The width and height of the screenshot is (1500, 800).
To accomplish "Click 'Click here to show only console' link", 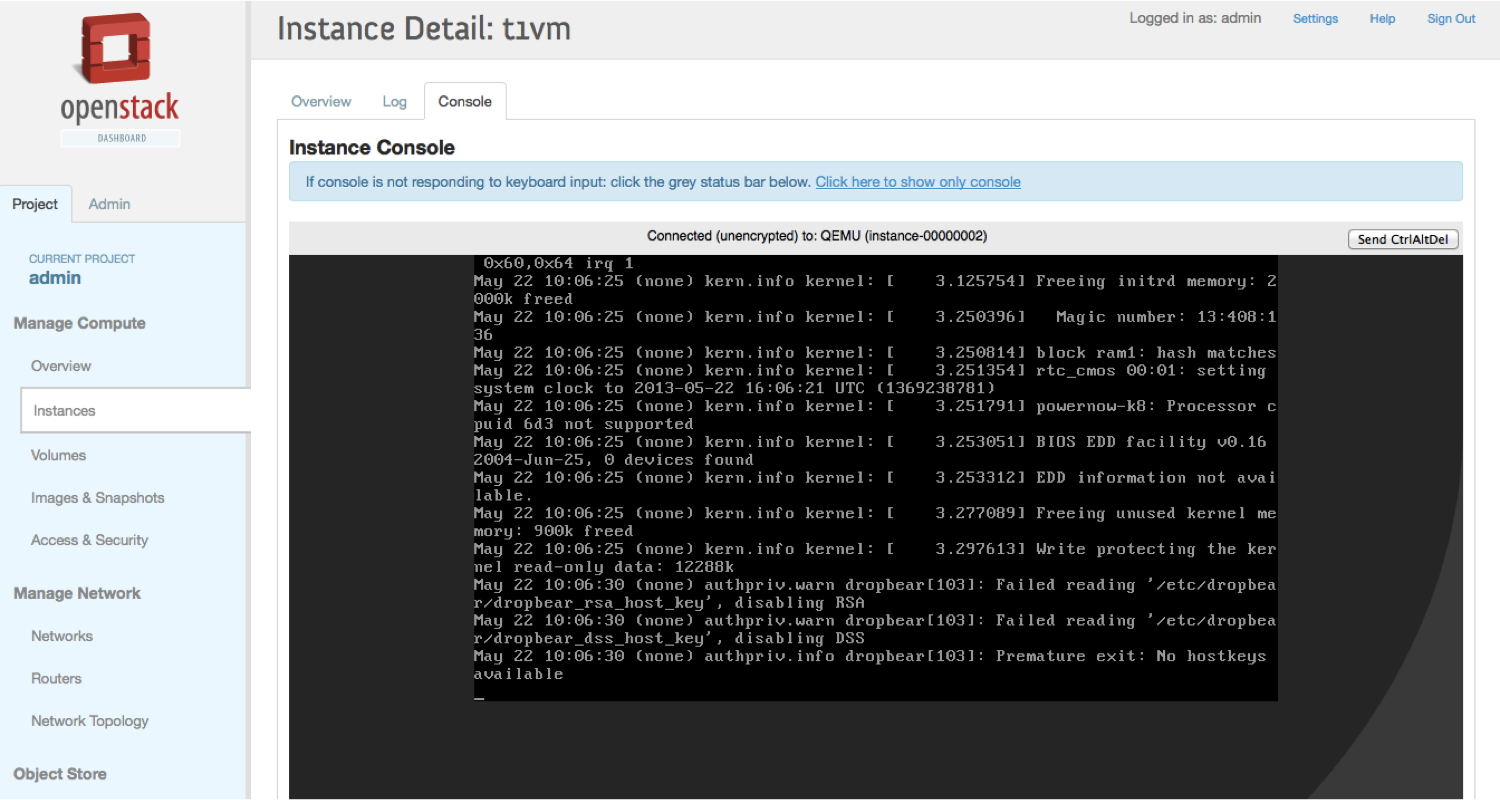I will pos(918,182).
